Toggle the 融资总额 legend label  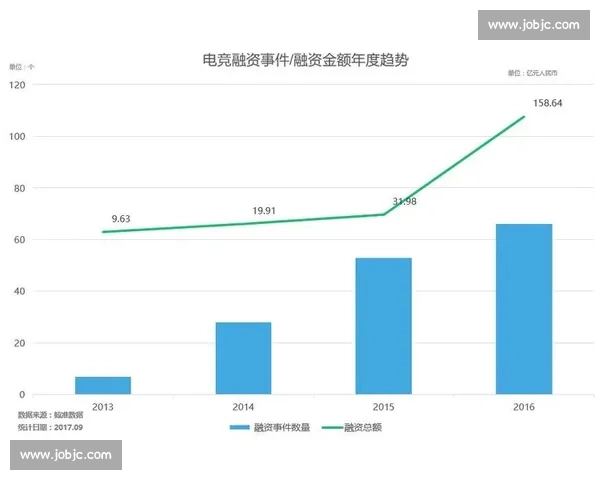click(363, 427)
